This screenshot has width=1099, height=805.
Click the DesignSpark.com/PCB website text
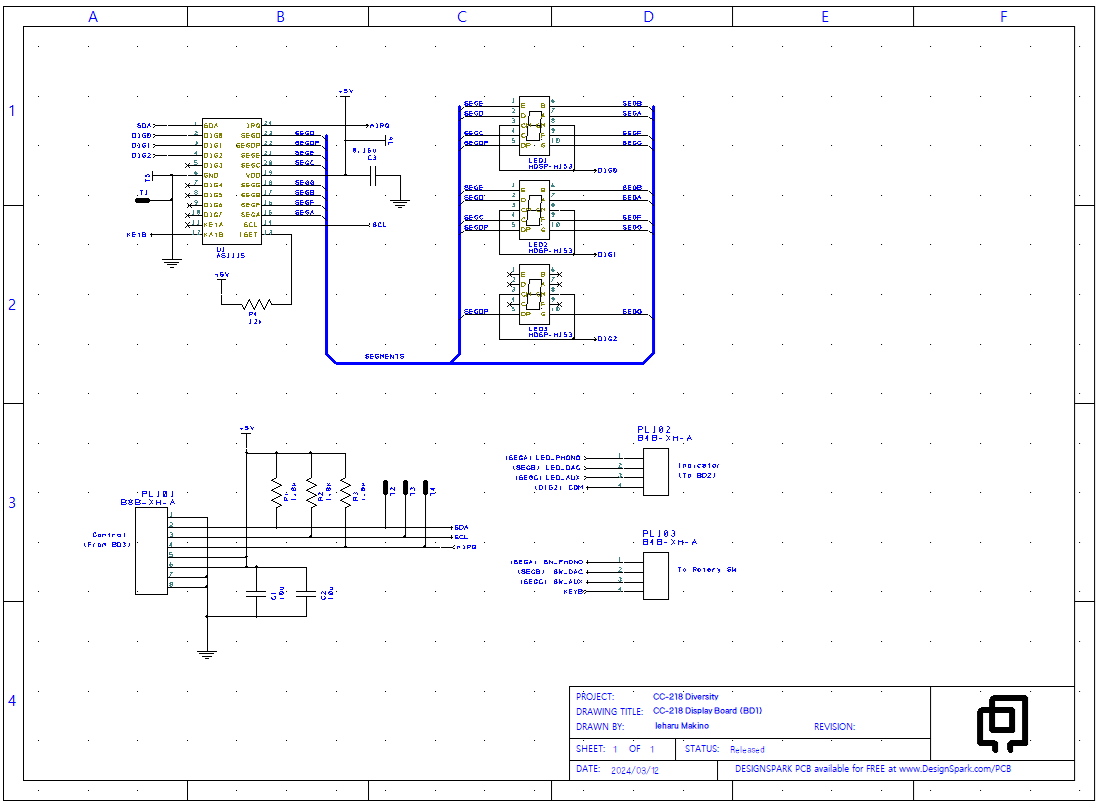(x=955, y=769)
